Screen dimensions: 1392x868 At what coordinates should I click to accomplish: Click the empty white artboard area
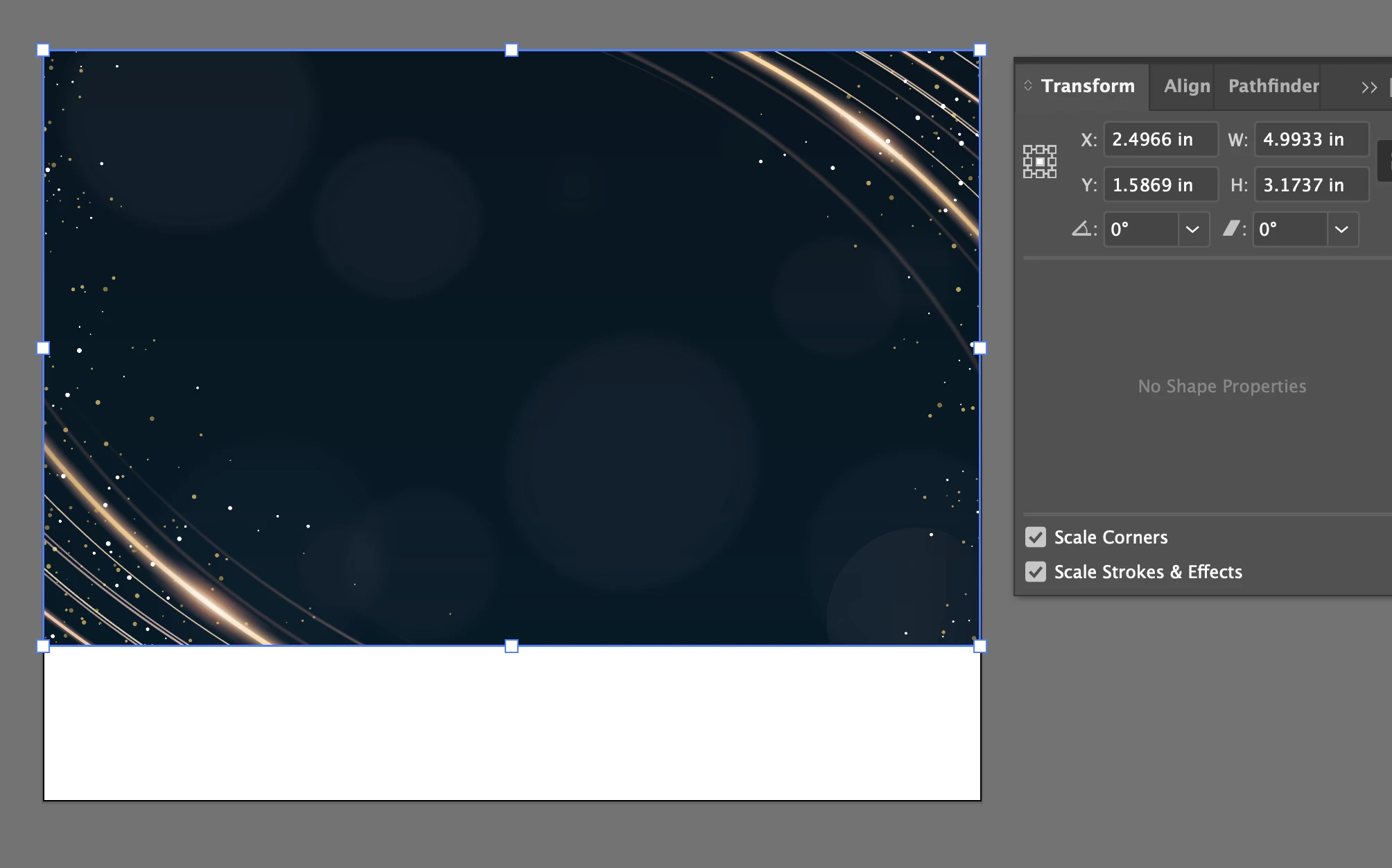click(512, 722)
